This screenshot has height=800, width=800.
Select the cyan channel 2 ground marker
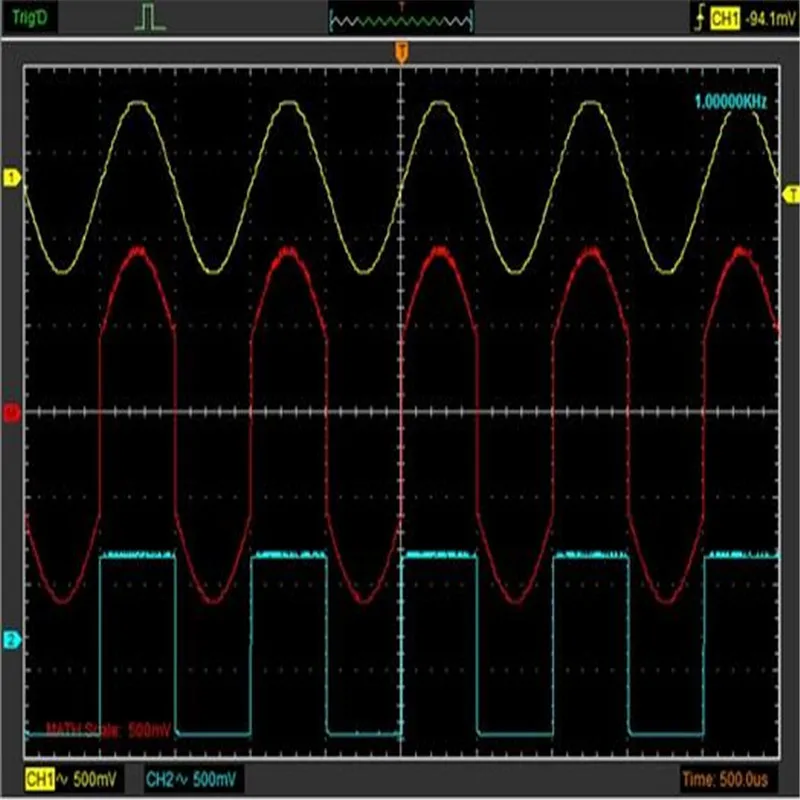[12, 640]
